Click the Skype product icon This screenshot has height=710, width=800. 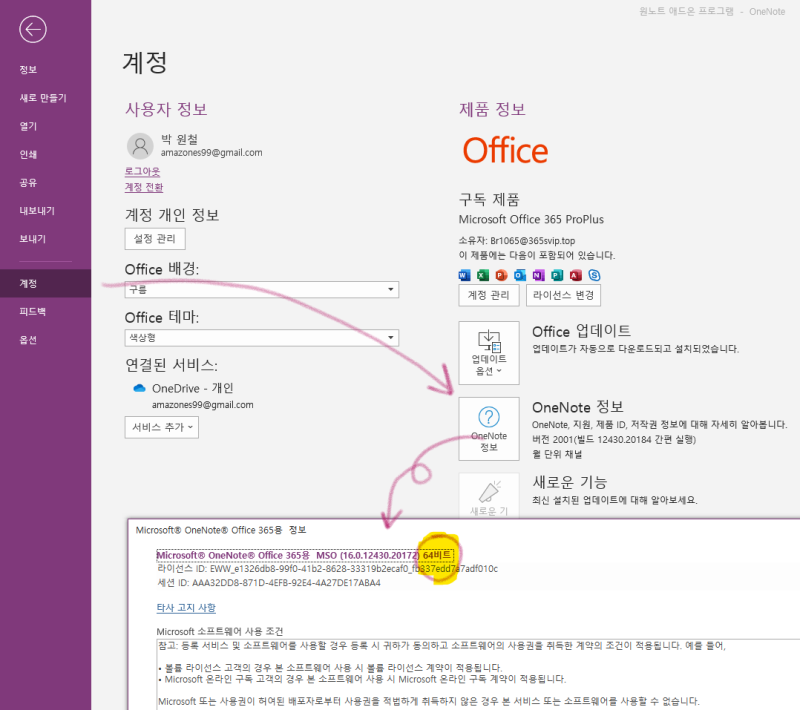coord(593,273)
